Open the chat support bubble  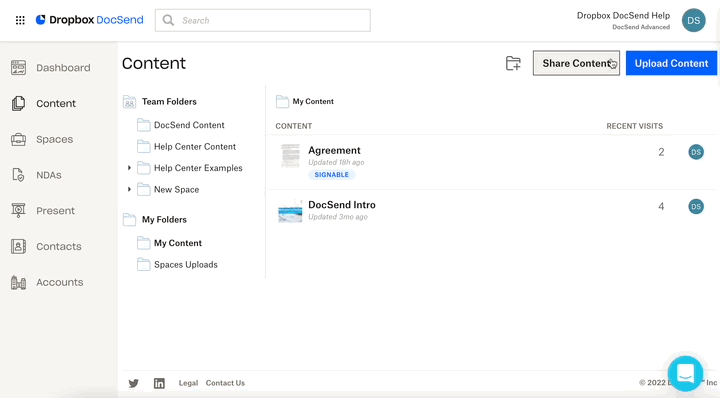(x=685, y=373)
